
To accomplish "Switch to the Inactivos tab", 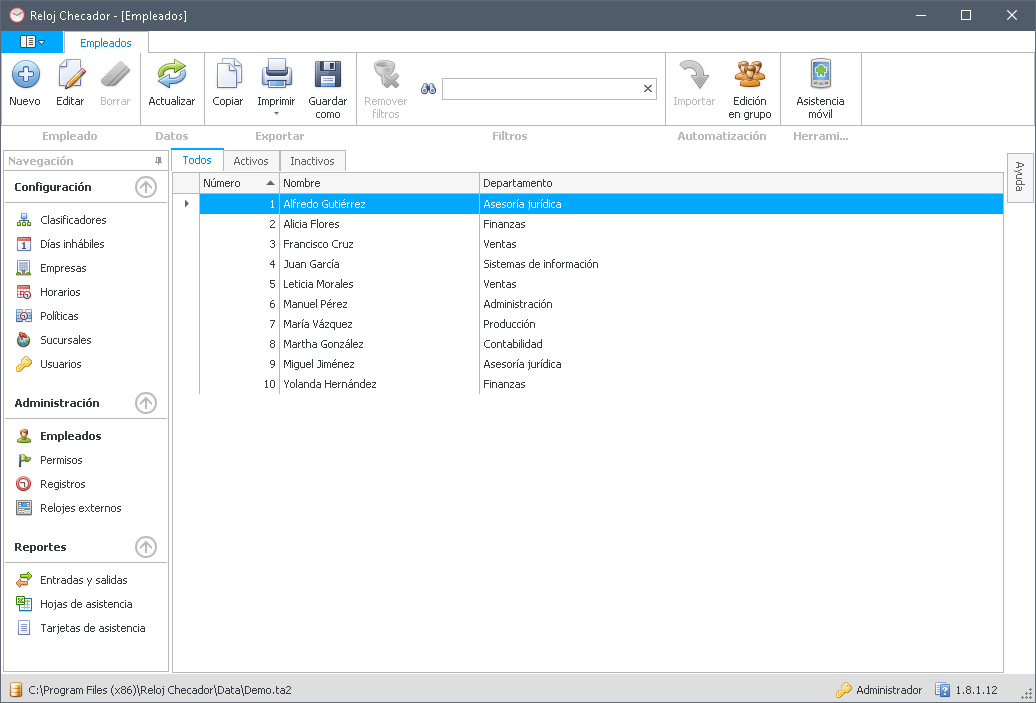I will pyautogui.click(x=312, y=161).
